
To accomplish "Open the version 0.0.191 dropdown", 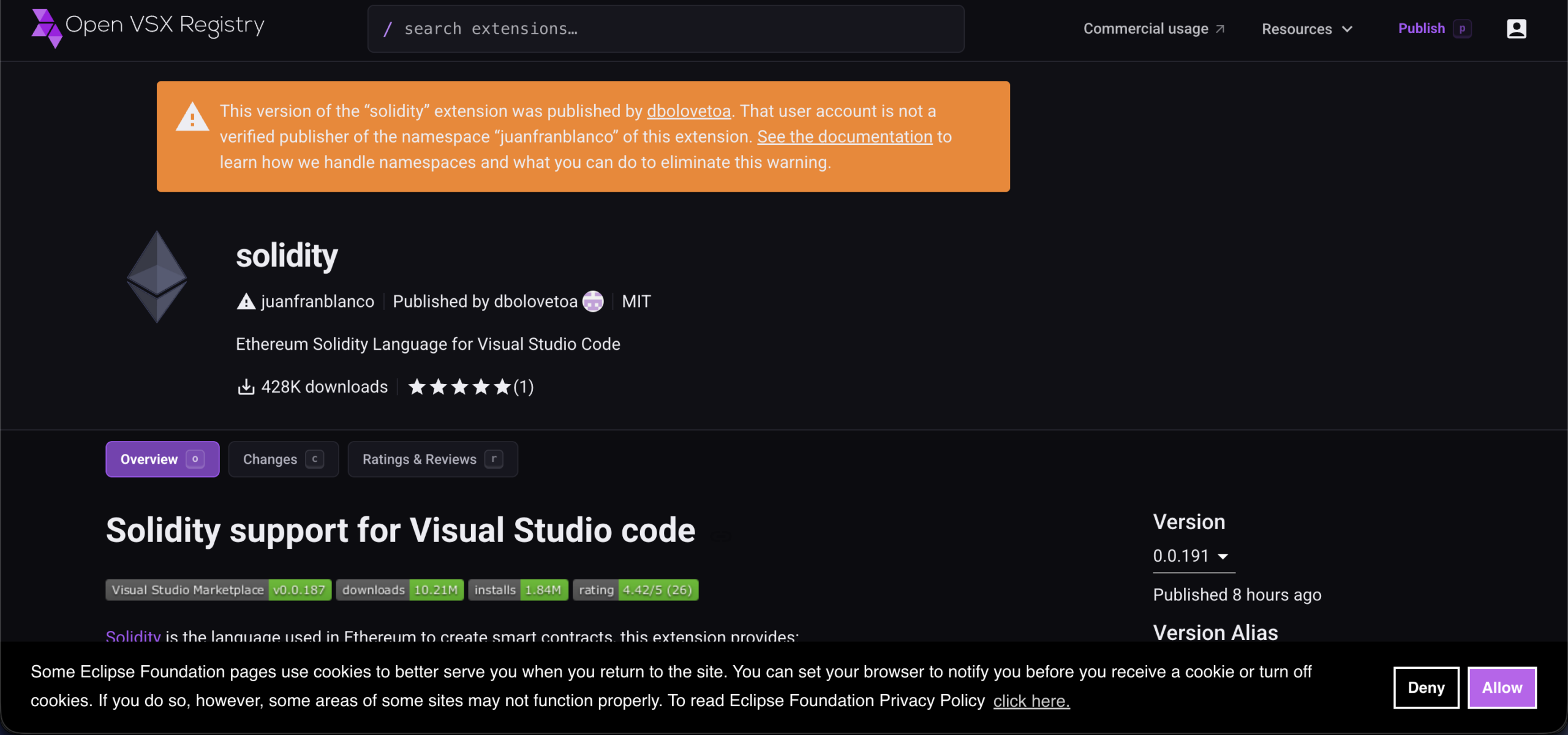I will [x=1193, y=556].
